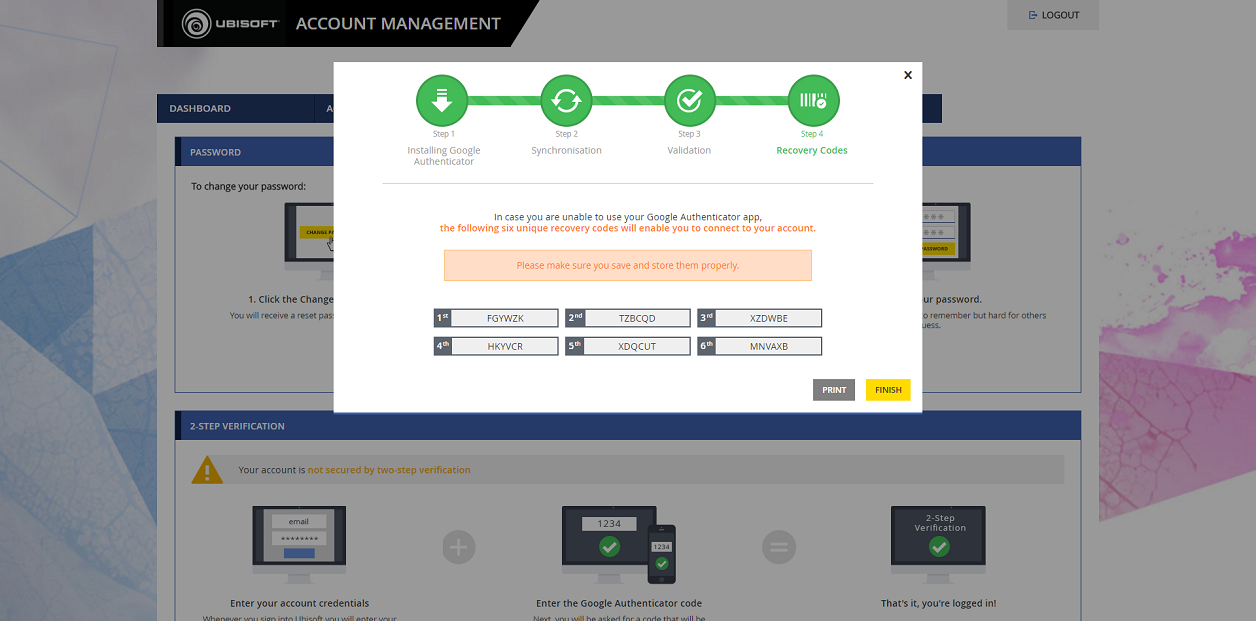1256x621 pixels.
Task: Select the 6th recovery code MNVAXB
Action: pyautogui.click(x=760, y=346)
